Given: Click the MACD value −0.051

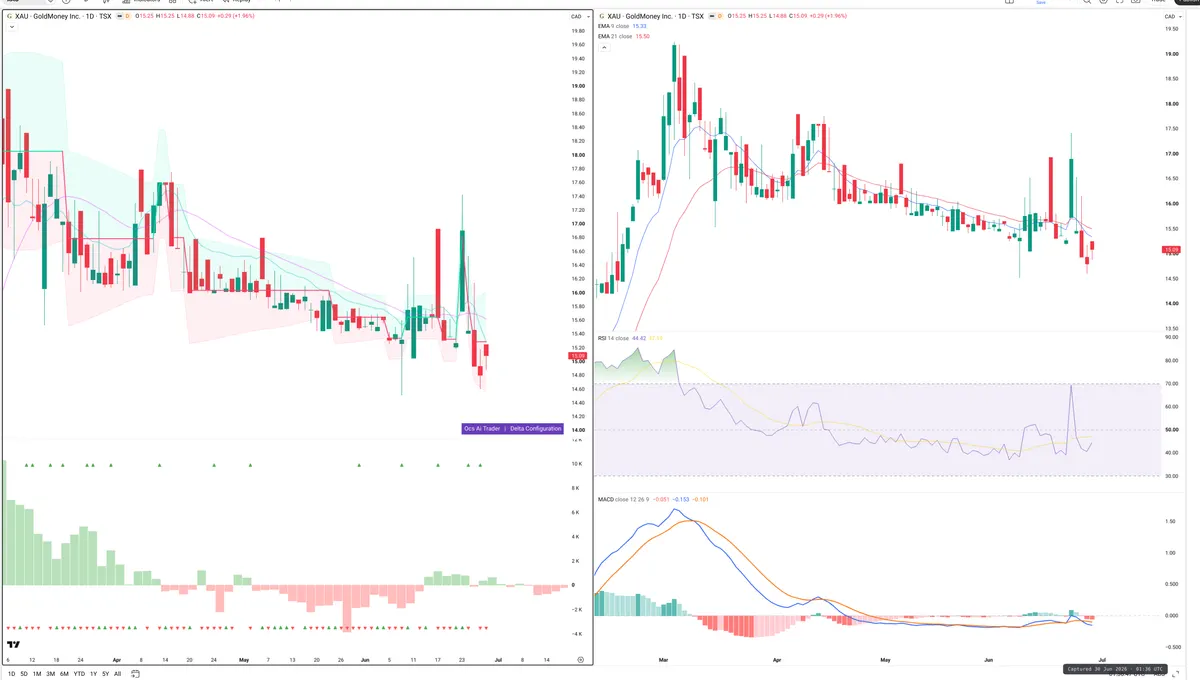Looking at the screenshot, I should [662, 499].
